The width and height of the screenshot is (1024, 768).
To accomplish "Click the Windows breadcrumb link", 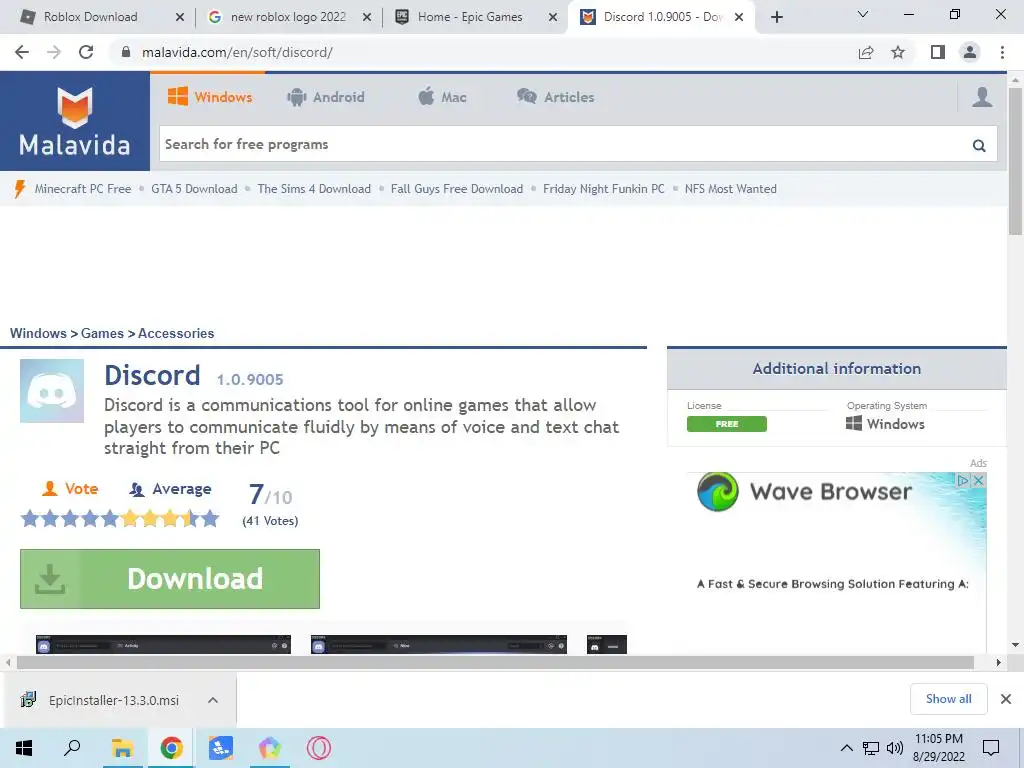I will tap(38, 333).
